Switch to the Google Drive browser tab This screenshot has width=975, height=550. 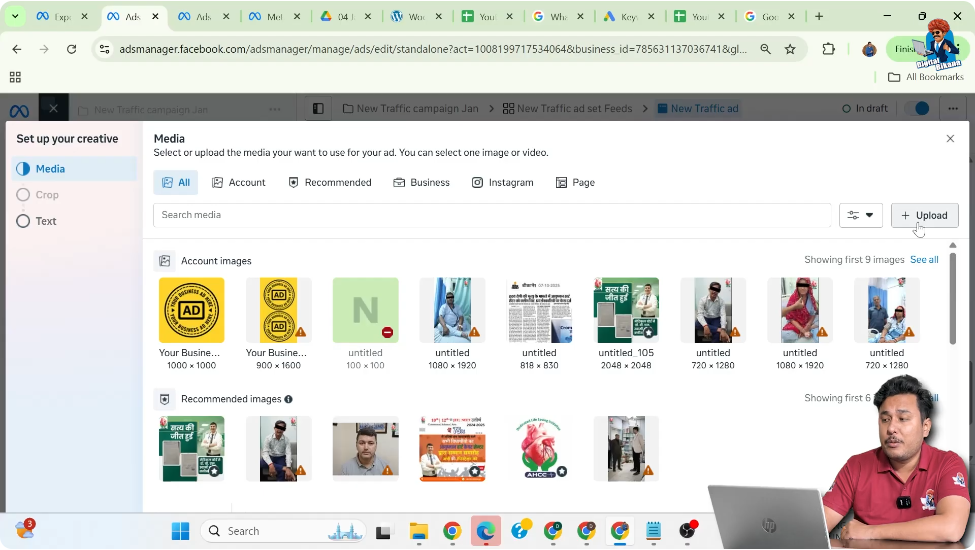coord(346,17)
